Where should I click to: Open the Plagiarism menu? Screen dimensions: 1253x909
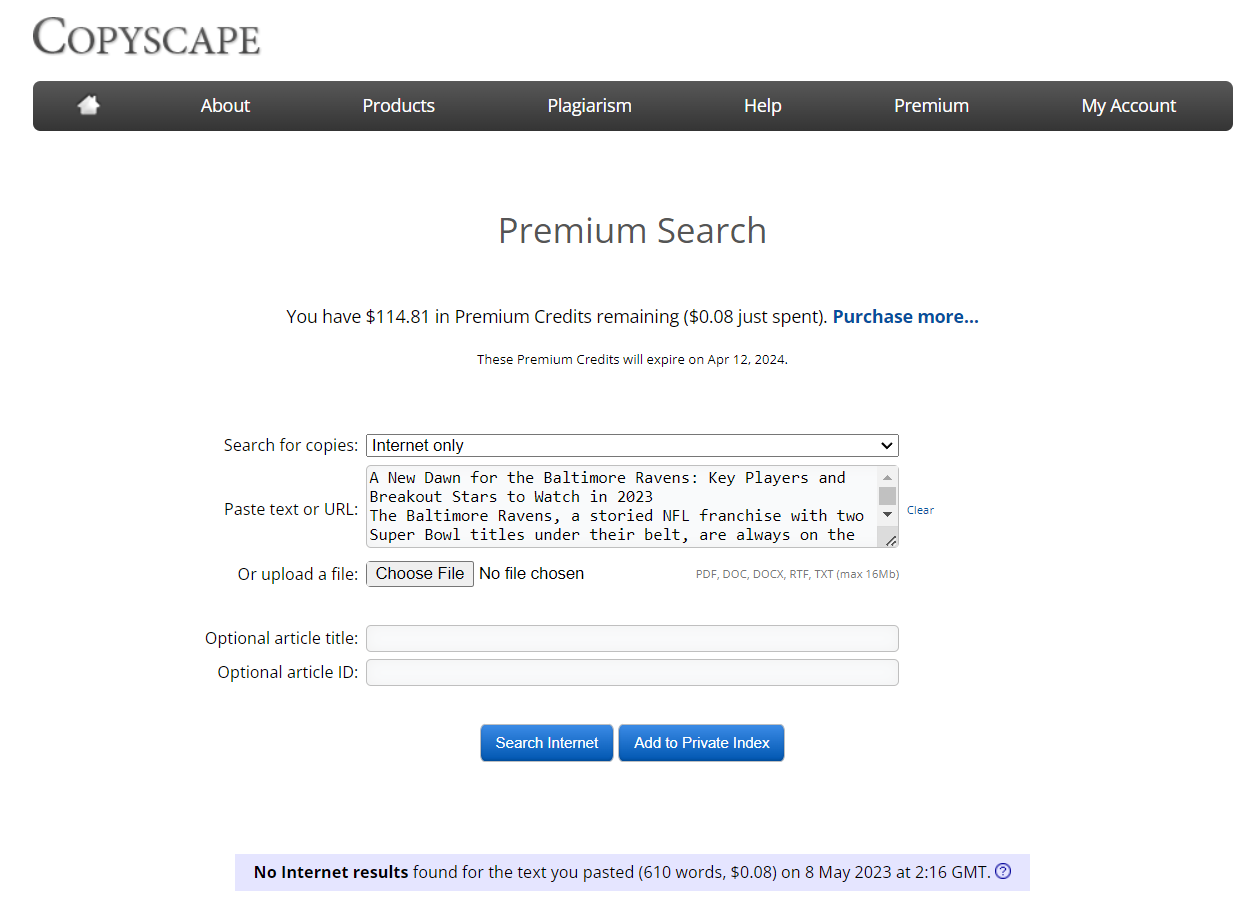tap(589, 105)
